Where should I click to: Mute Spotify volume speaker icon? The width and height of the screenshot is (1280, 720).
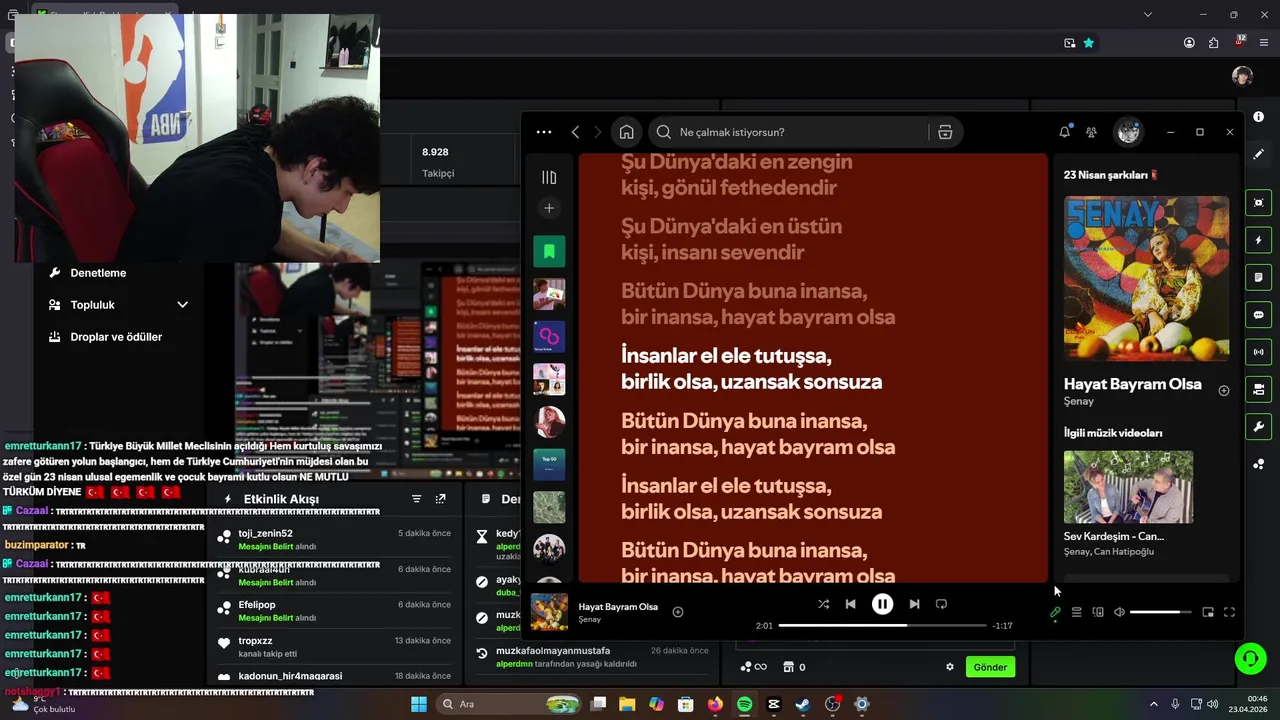pyautogui.click(x=1119, y=612)
